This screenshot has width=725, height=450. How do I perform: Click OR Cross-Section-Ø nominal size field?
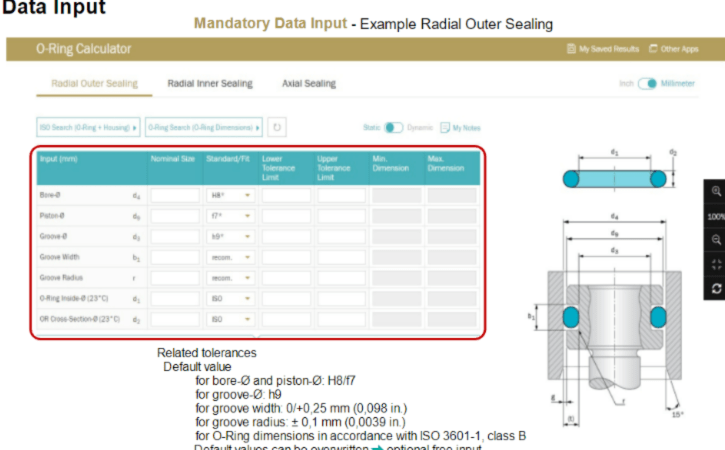pyautogui.click(x=175, y=319)
